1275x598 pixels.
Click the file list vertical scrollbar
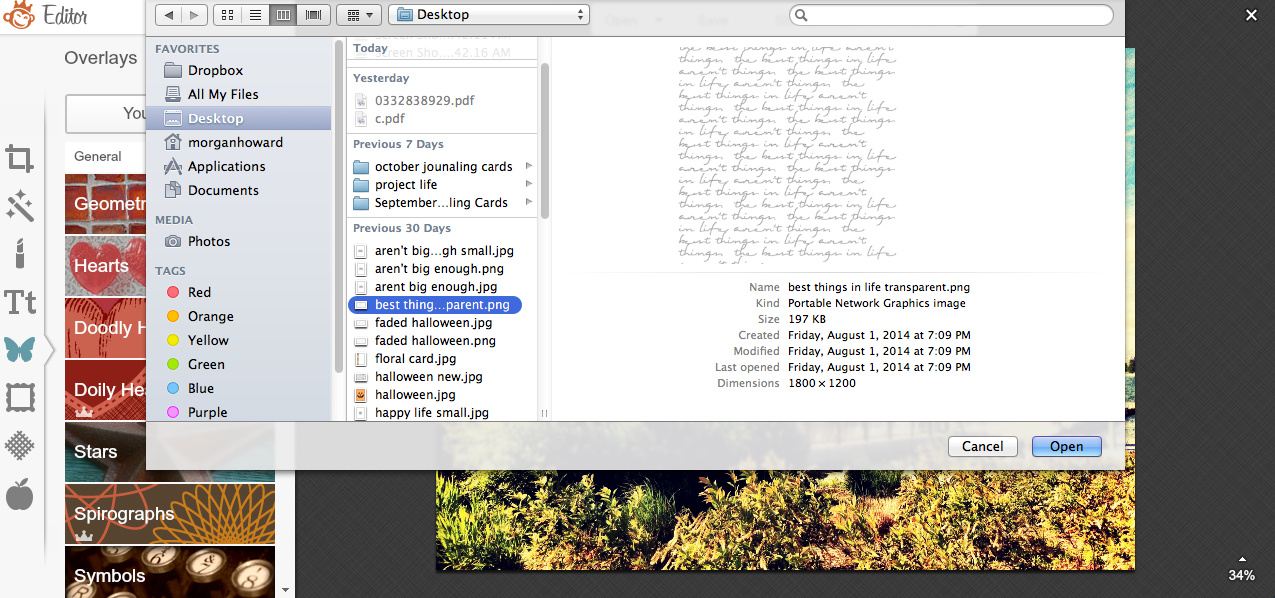(545, 140)
